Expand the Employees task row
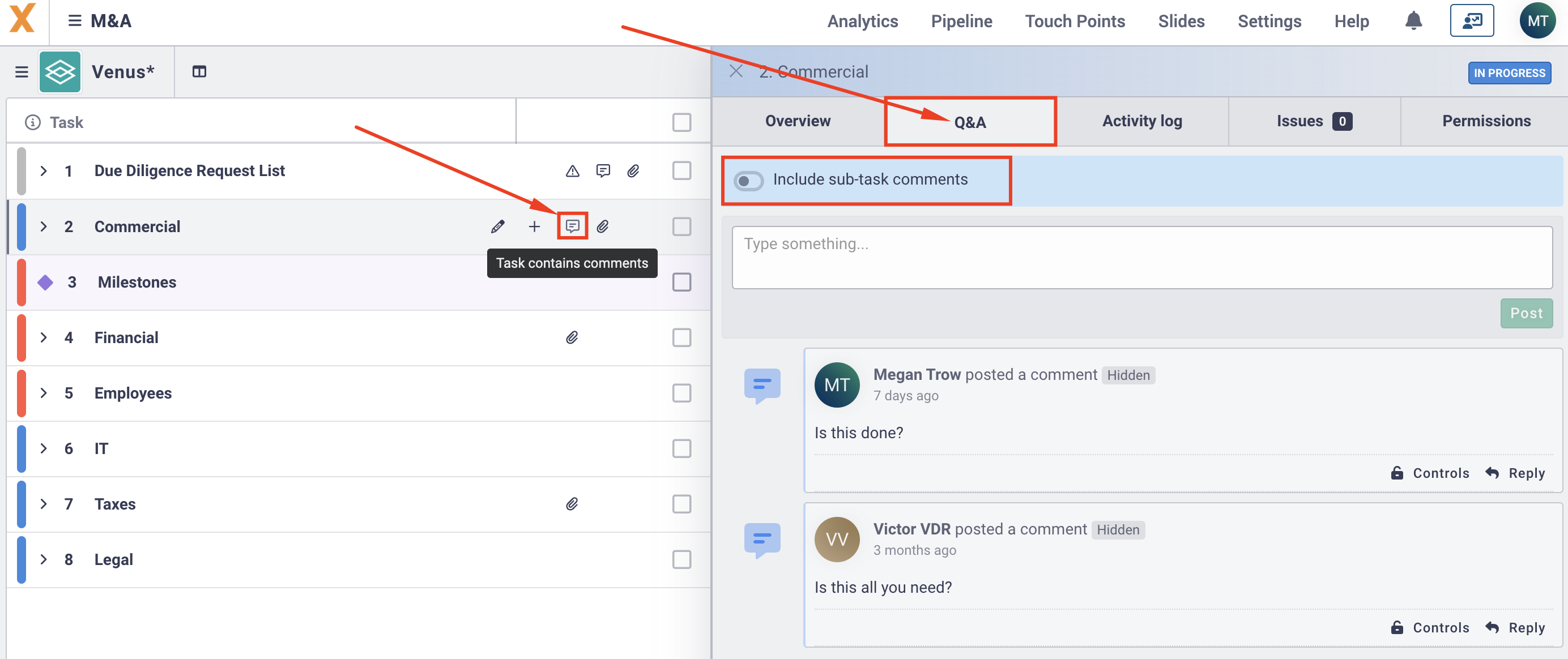 point(43,392)
